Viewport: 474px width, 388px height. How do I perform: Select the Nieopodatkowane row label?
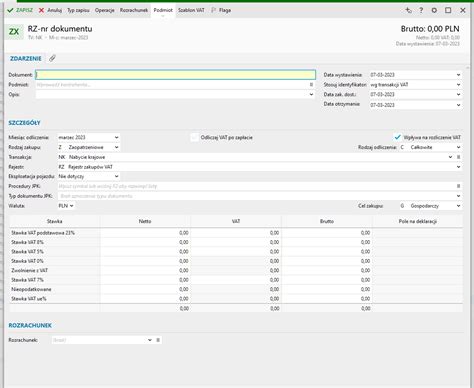tap(31, 289)
